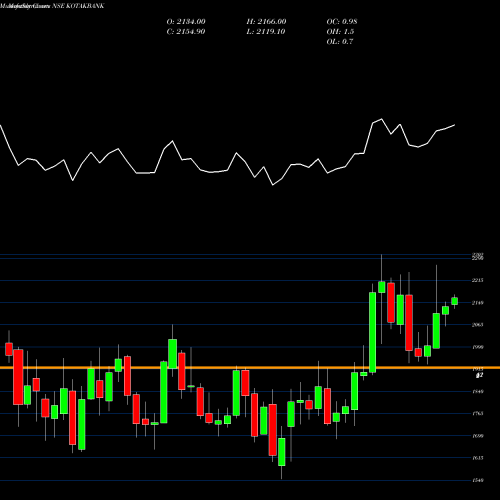Click the 1549 price axis label

[478, 480]
